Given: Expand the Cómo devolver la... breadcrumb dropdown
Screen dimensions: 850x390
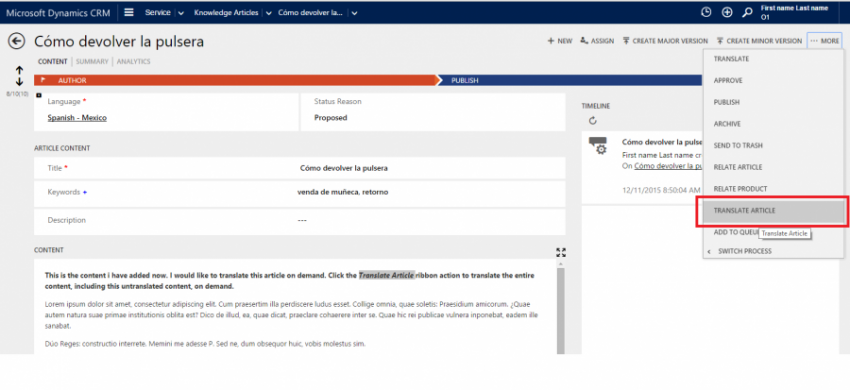Looking at the screenshot, I should click(354, 13).
